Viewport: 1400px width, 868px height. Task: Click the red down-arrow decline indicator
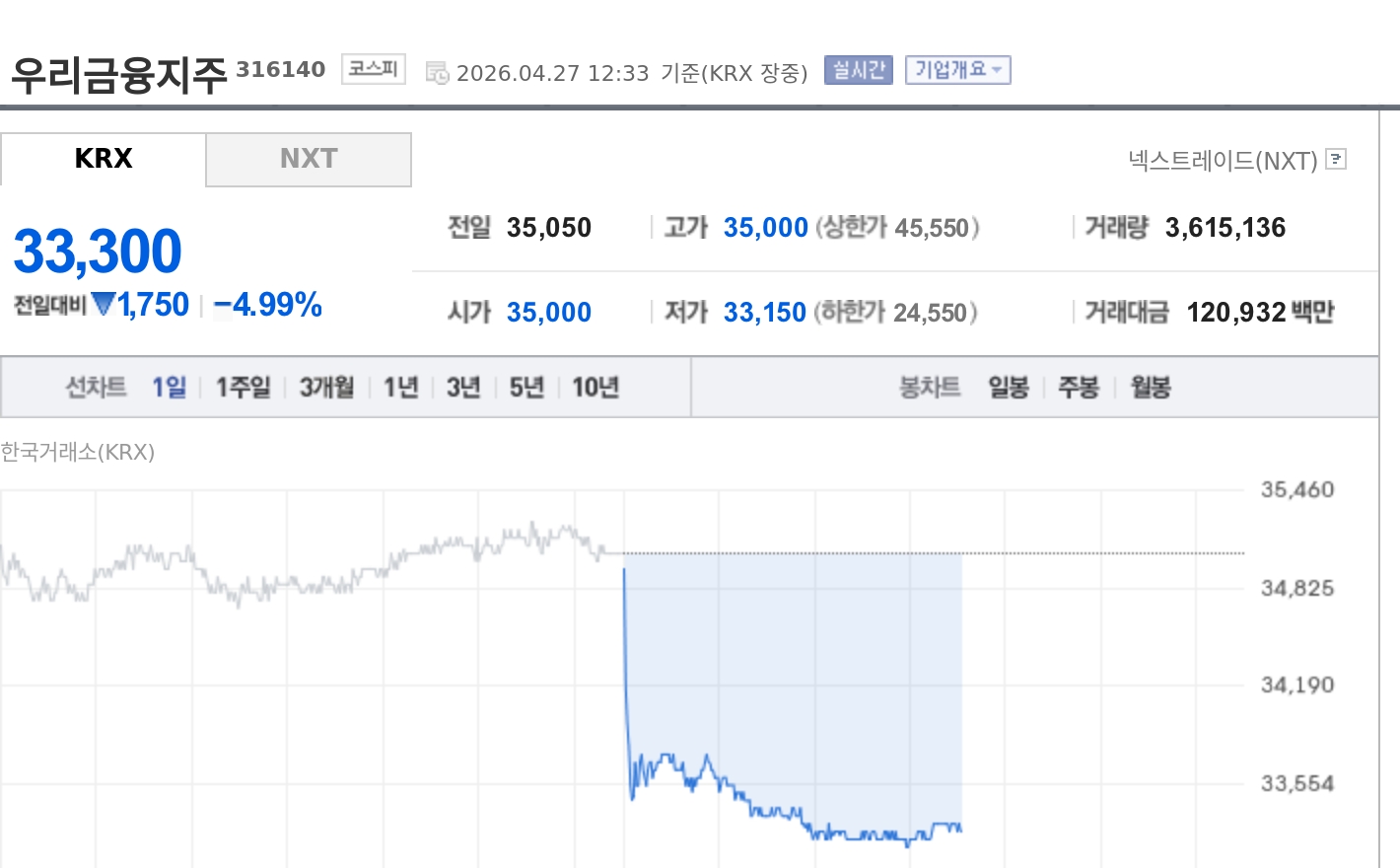tap(104, 305)
